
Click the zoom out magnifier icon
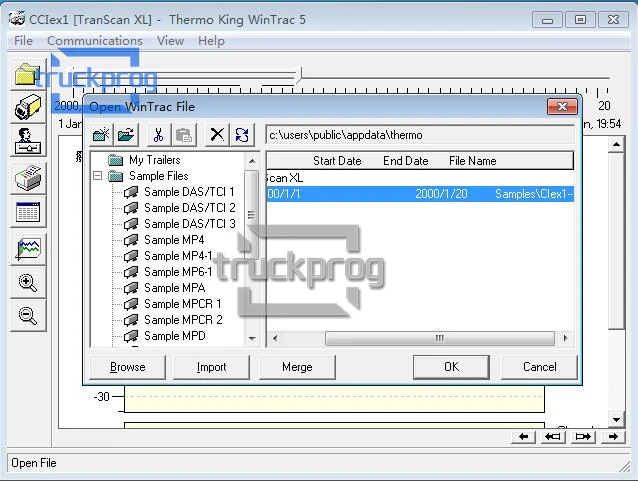click(x=28, y=316)
